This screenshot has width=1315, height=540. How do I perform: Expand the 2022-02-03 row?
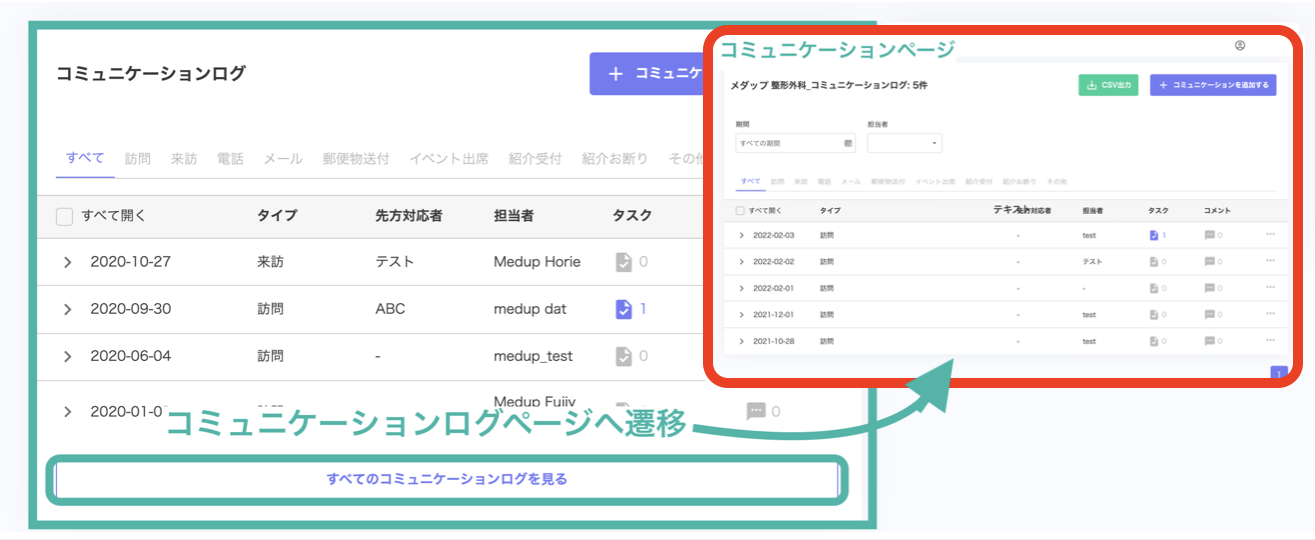coord(741,235)
